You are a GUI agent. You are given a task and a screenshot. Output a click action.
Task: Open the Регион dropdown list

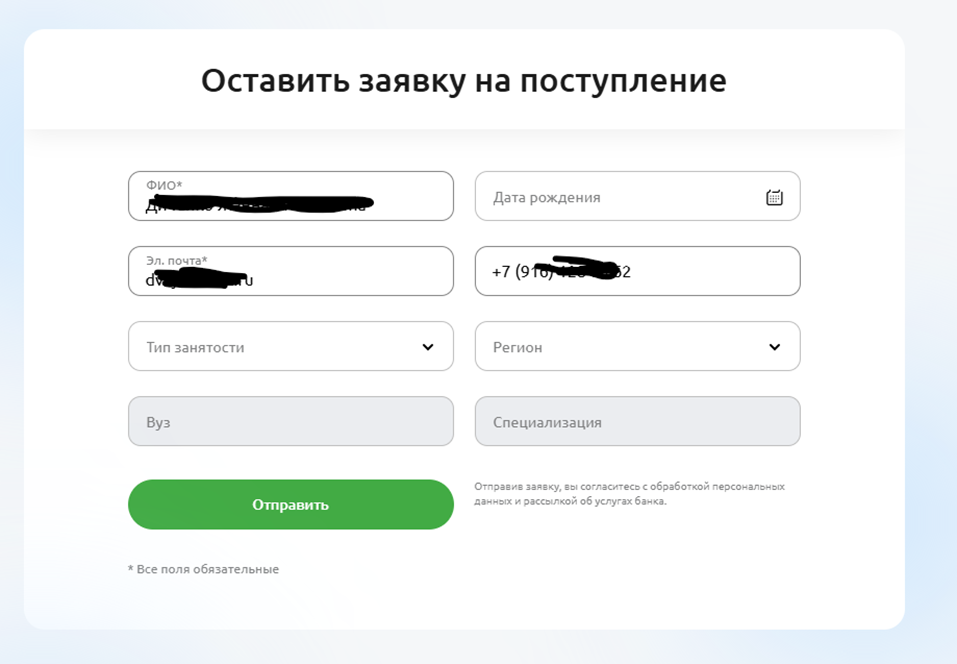coord(637,346)
